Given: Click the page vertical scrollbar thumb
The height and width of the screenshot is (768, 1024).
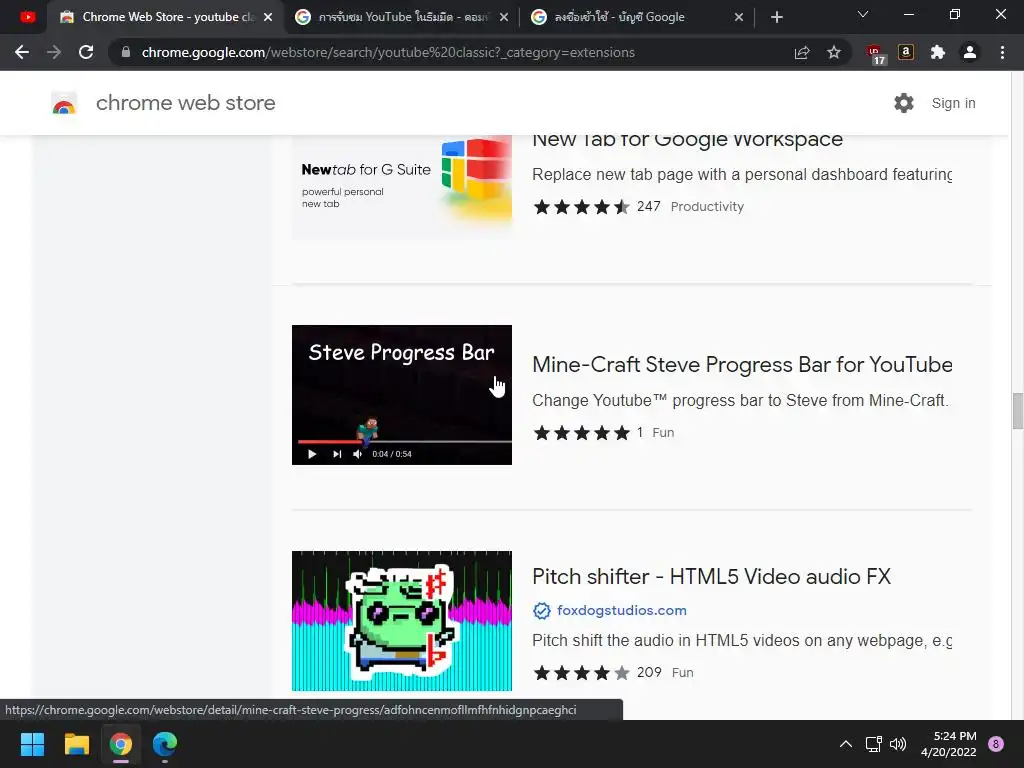Looking at the screenshot, I should click(1017, 411).
